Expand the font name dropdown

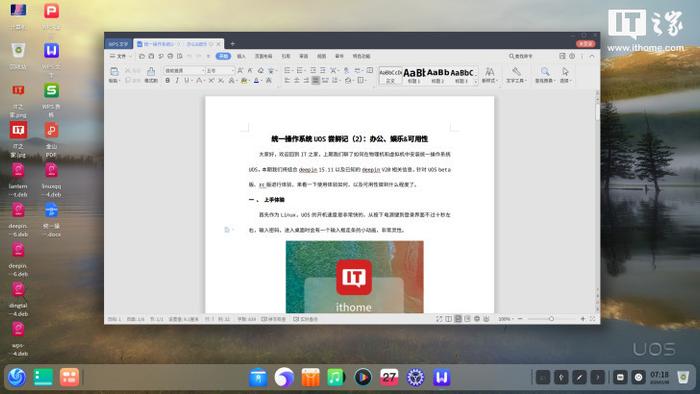[x=202, y=71]
